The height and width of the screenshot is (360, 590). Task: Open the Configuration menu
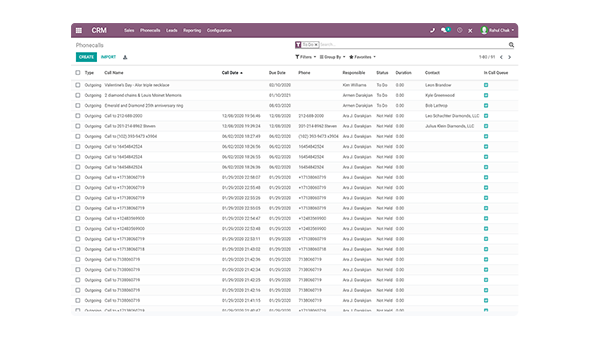pos(219,30)
